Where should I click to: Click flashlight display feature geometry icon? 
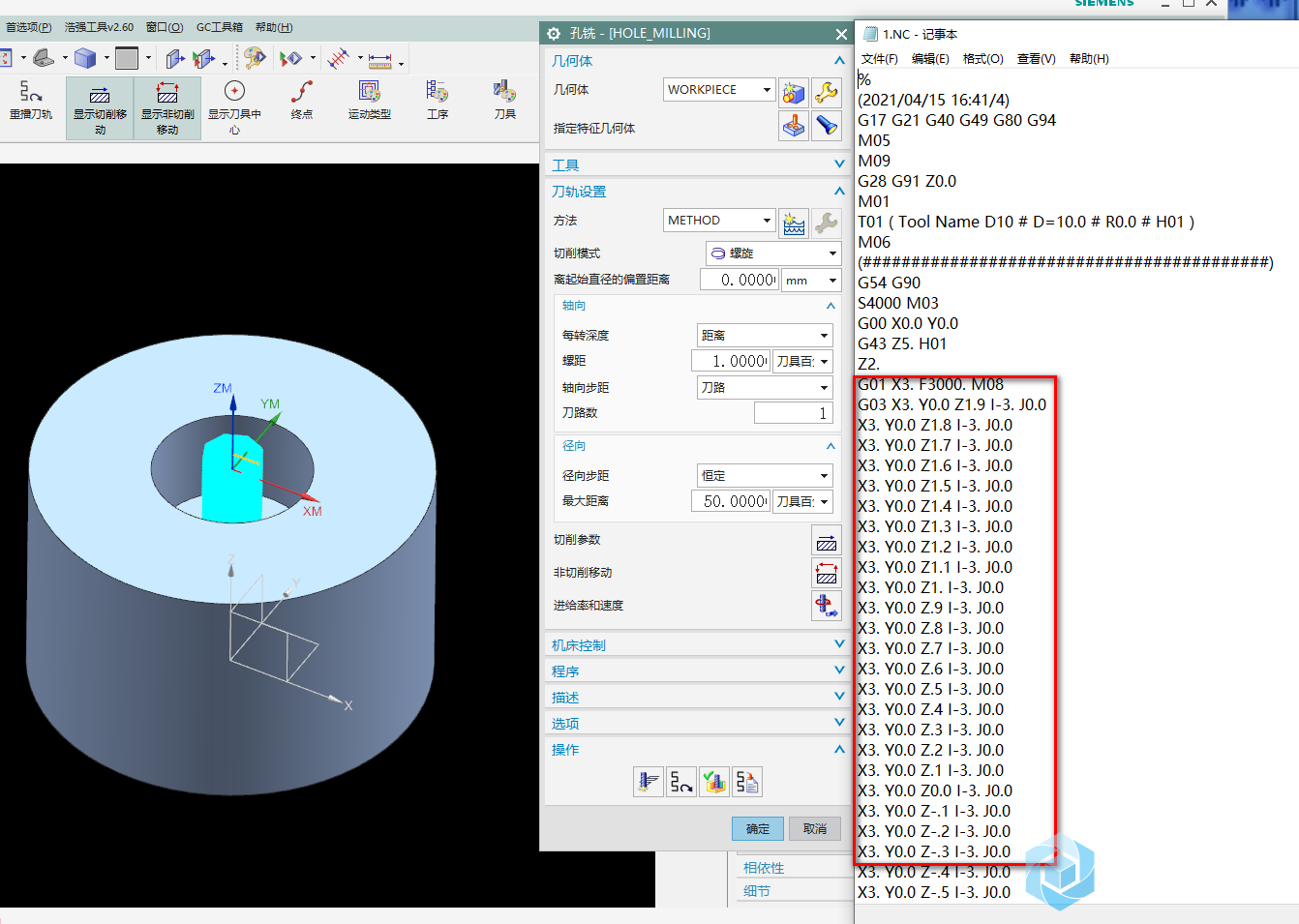[827, 126]
